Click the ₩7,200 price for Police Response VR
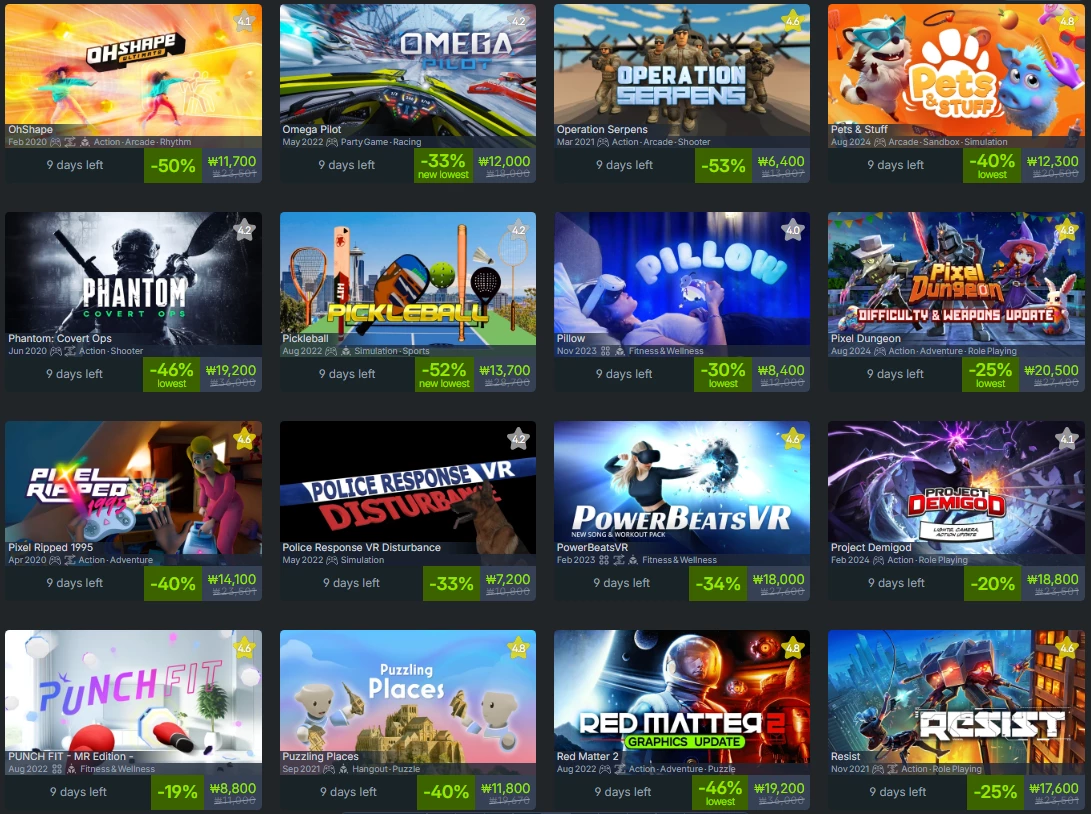This screenshot has height=814, width=1091. tap(508, 579)
